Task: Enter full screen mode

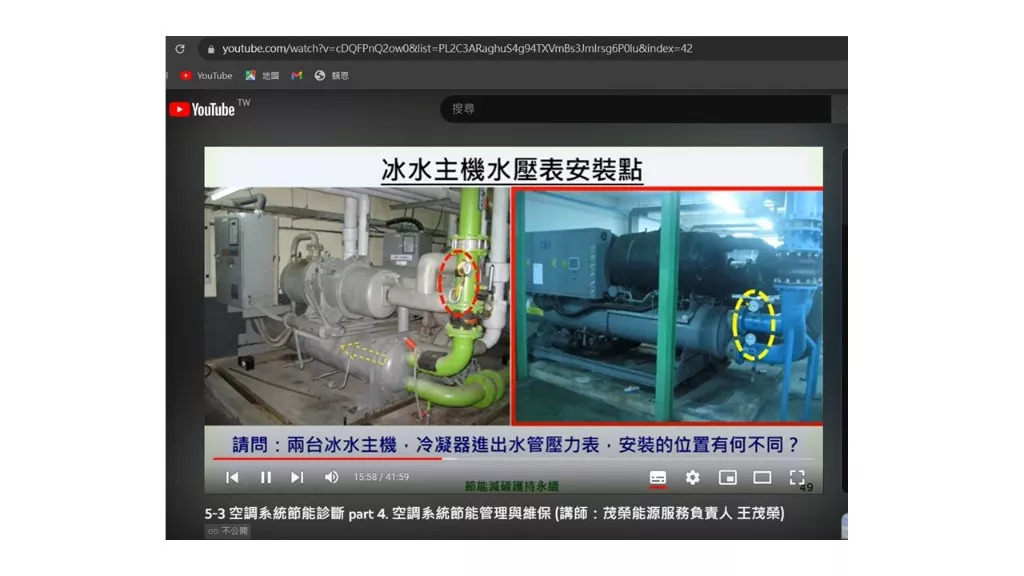Action: [x=797, y=477]
